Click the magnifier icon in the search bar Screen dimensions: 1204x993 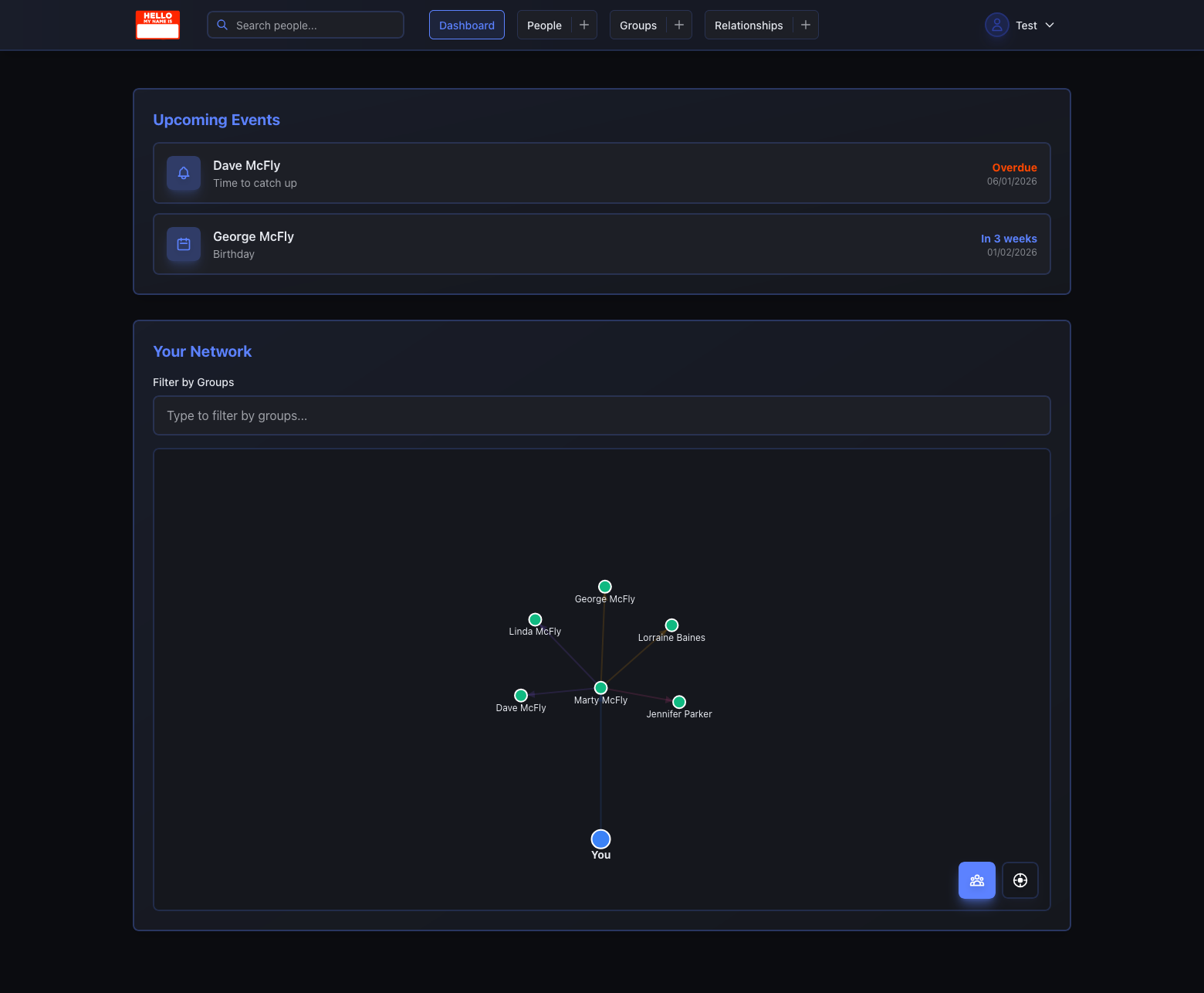point(222,25)
